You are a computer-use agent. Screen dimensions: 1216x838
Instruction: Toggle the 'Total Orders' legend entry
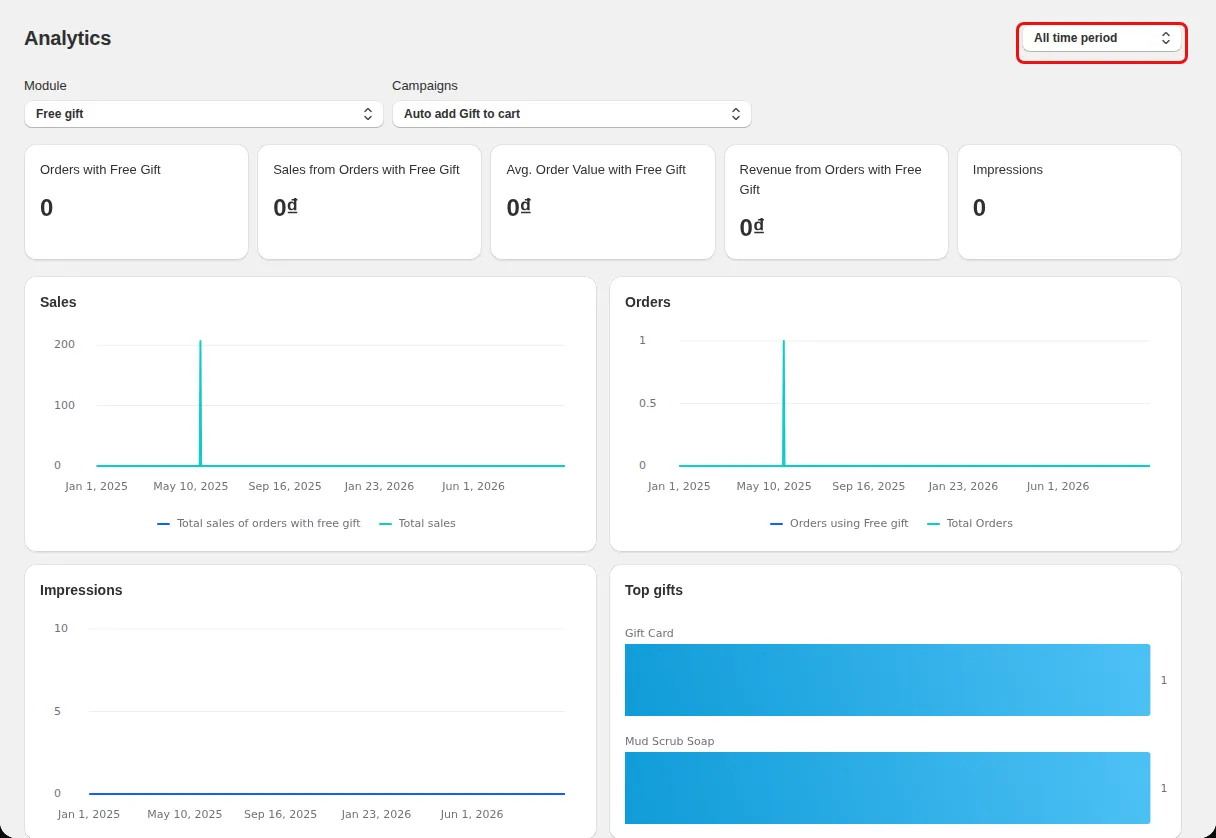[x=970, y=523]
